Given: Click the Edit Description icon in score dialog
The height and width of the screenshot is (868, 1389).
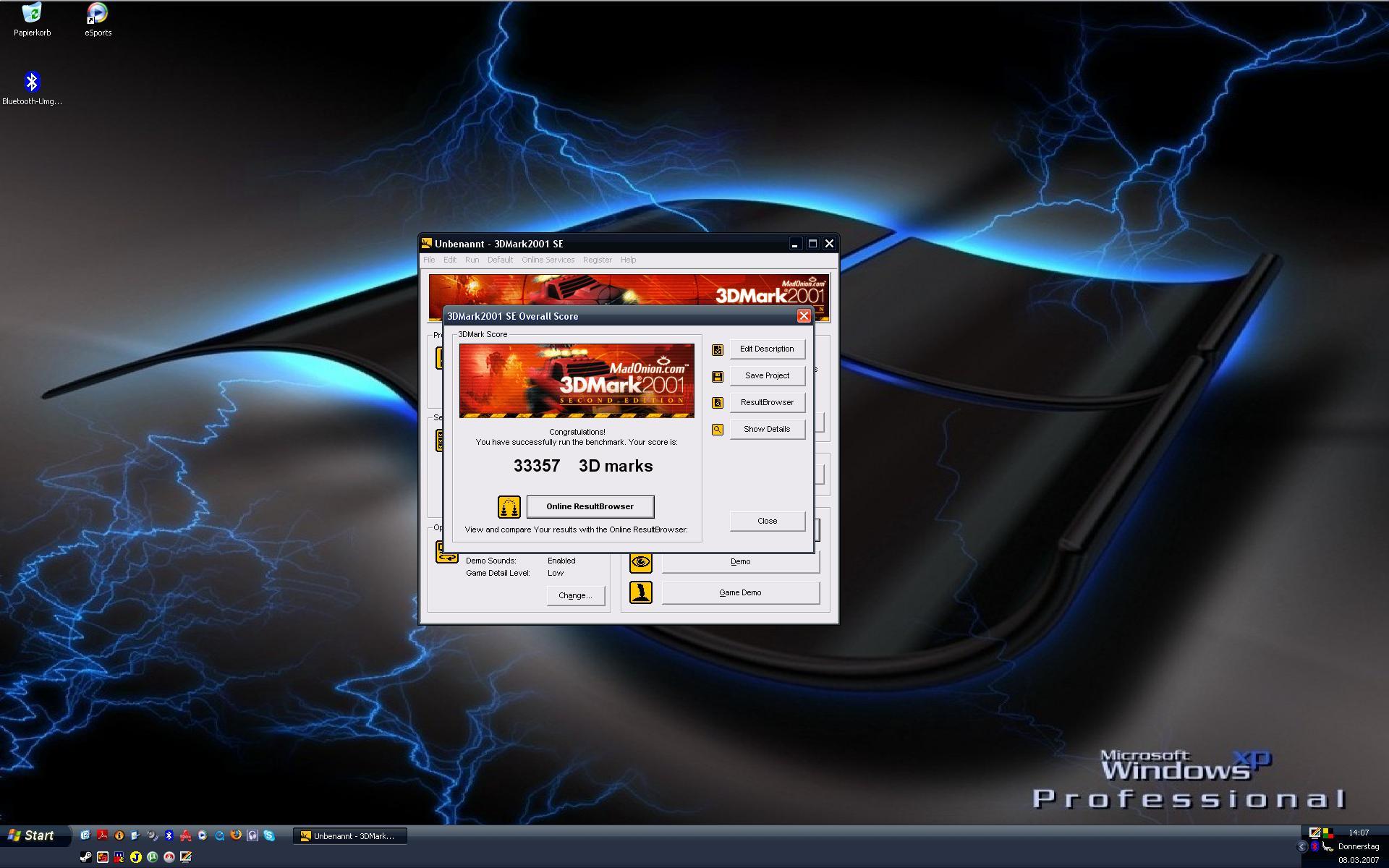Looking at the screenshot, I should (718, 350).
